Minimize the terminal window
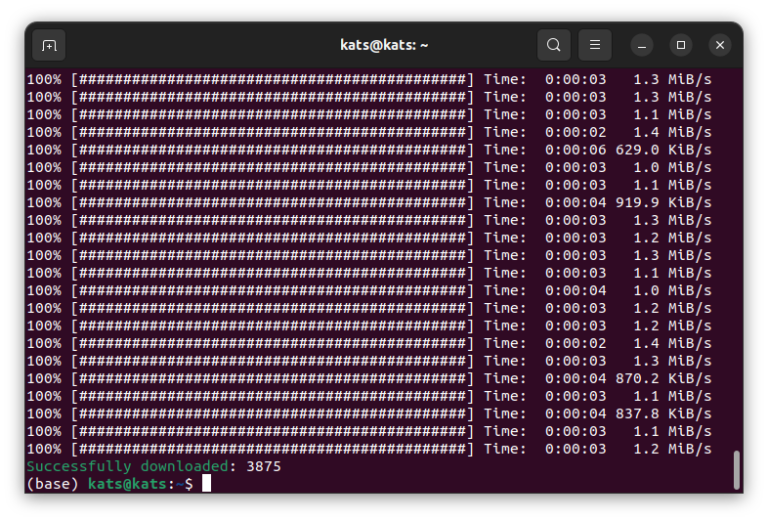The image size is (768, 521). pos(642,45)
